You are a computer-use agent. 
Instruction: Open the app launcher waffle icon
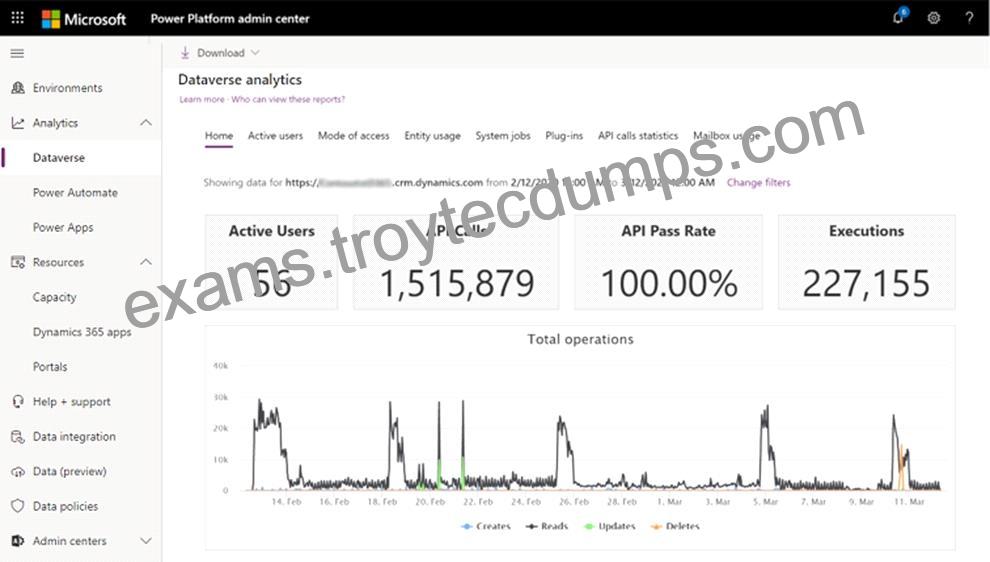18,18
